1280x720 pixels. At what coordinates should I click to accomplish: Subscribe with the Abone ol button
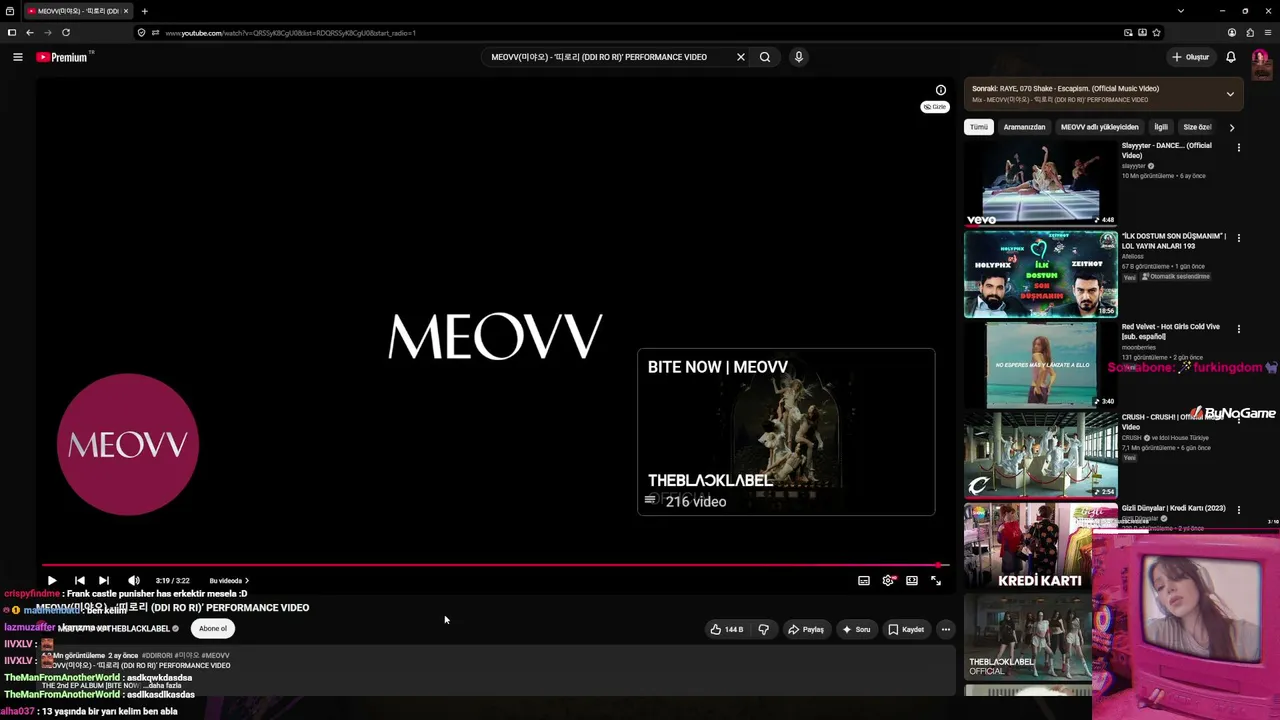[x=213, y=628]
